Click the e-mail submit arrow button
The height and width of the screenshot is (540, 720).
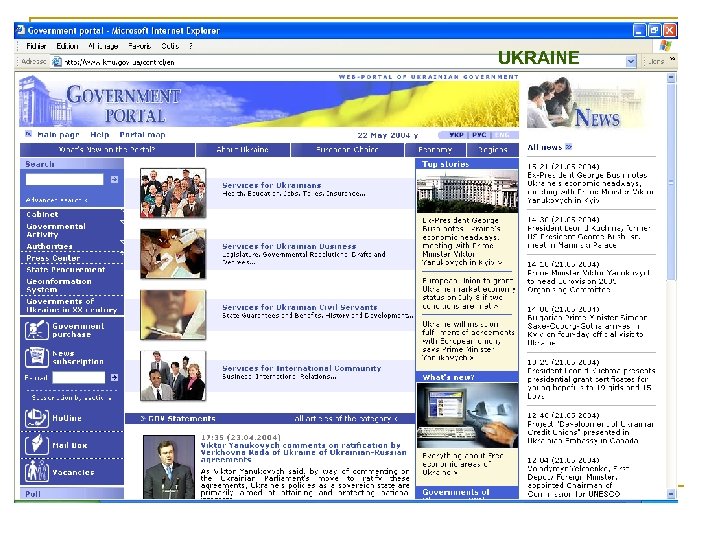click(x=114, y=377)
